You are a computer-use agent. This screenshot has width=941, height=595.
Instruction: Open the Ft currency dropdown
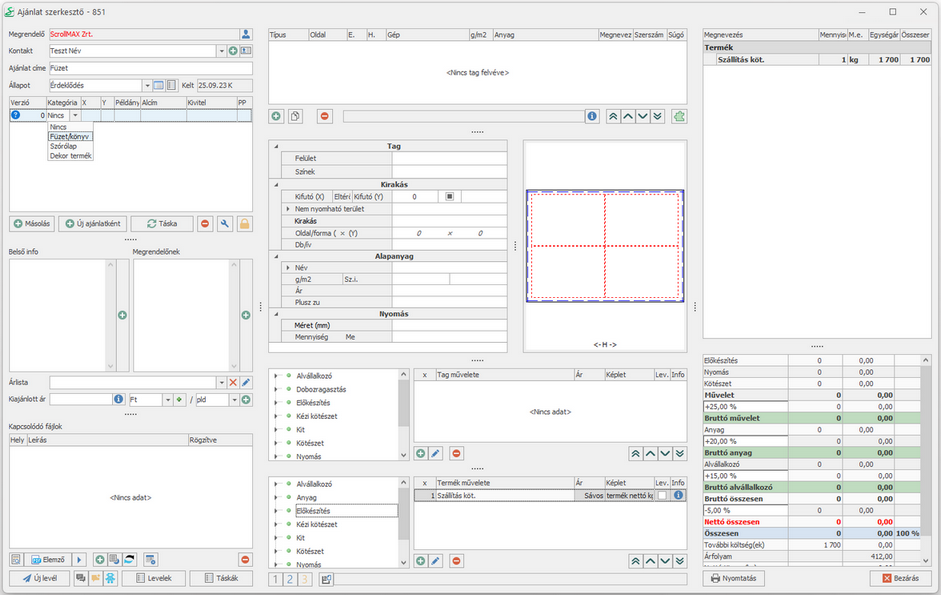click(x=166, y=400)
